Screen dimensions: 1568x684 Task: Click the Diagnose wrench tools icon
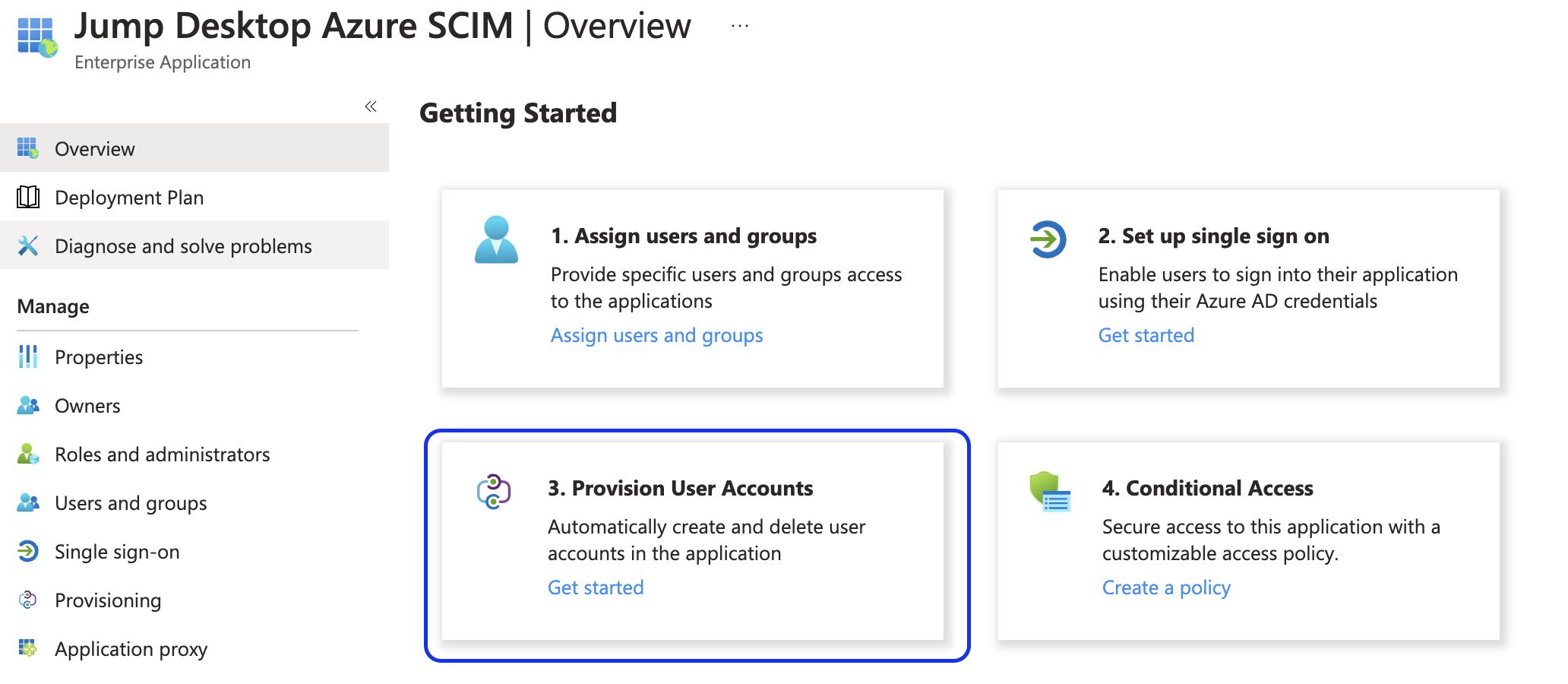tap(28, 245)
